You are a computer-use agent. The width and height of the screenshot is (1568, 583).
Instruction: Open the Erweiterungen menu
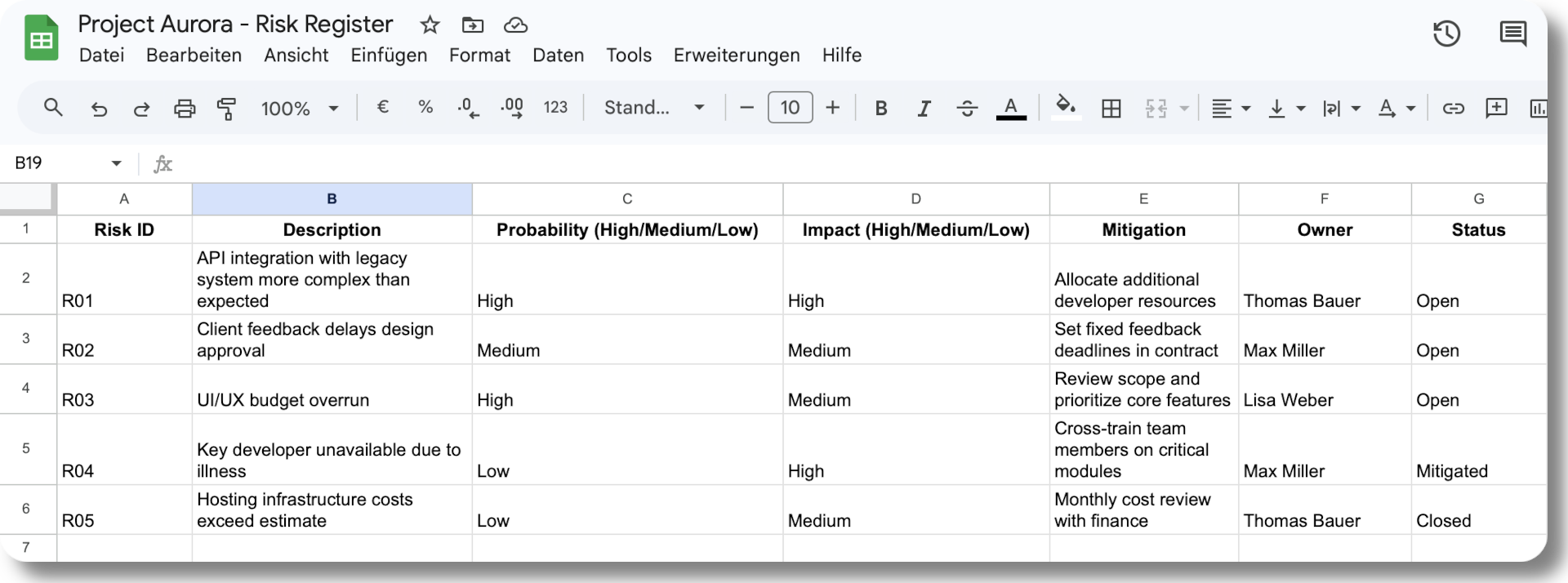(x=737, y=55)
